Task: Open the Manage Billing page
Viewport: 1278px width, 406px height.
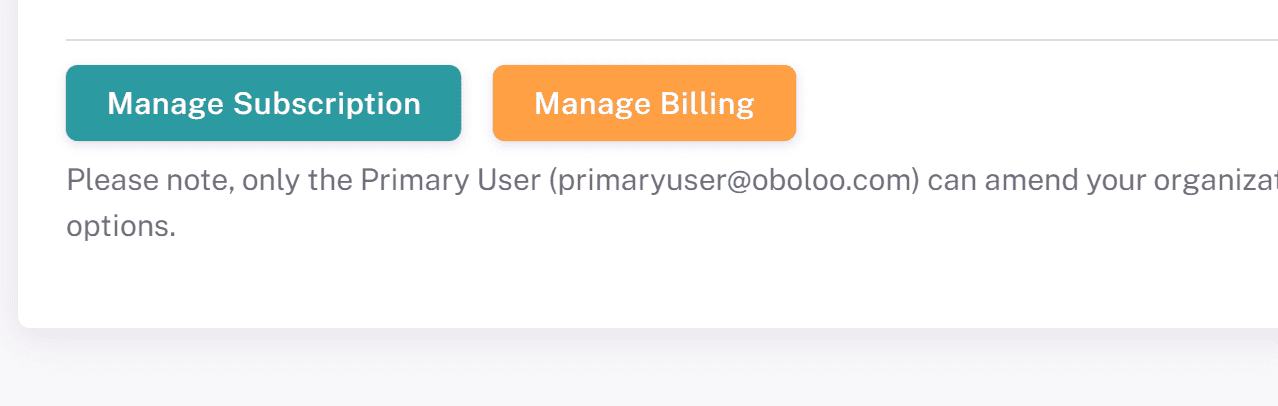Action: (644, 103)
